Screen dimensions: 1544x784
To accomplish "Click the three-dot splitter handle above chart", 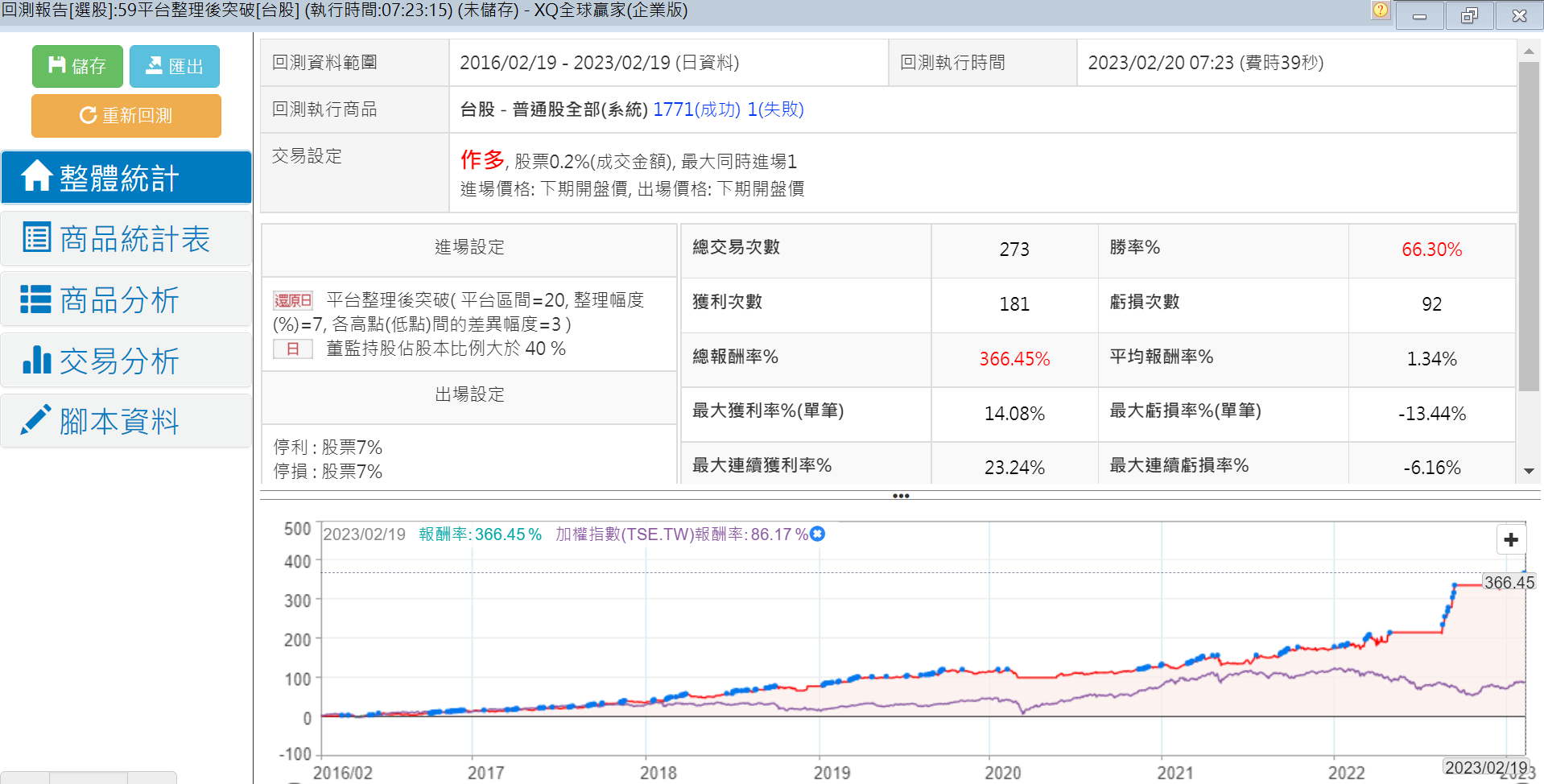I will [x=901, y=496].
